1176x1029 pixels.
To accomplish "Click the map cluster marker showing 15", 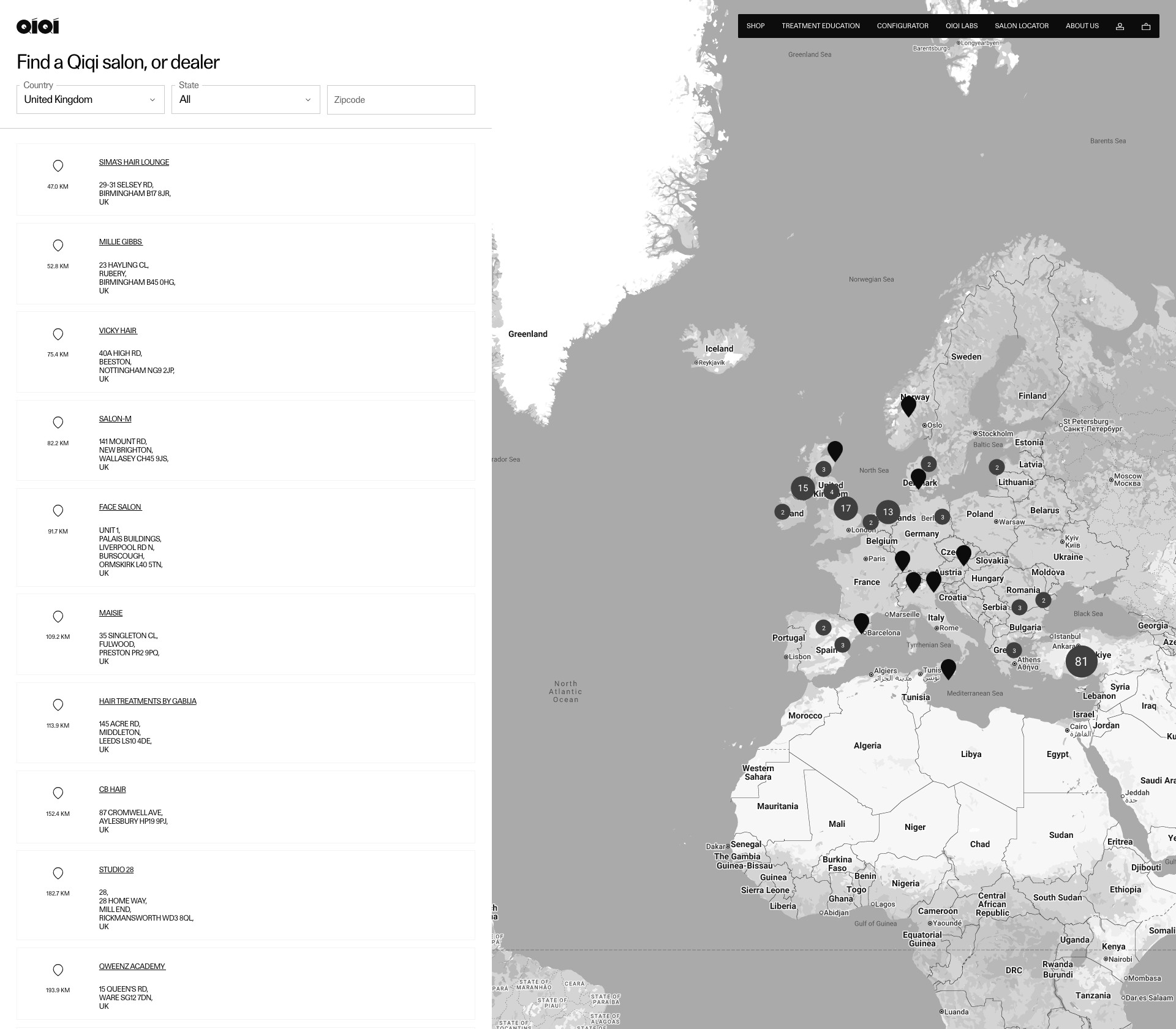I will click(803, 488).
